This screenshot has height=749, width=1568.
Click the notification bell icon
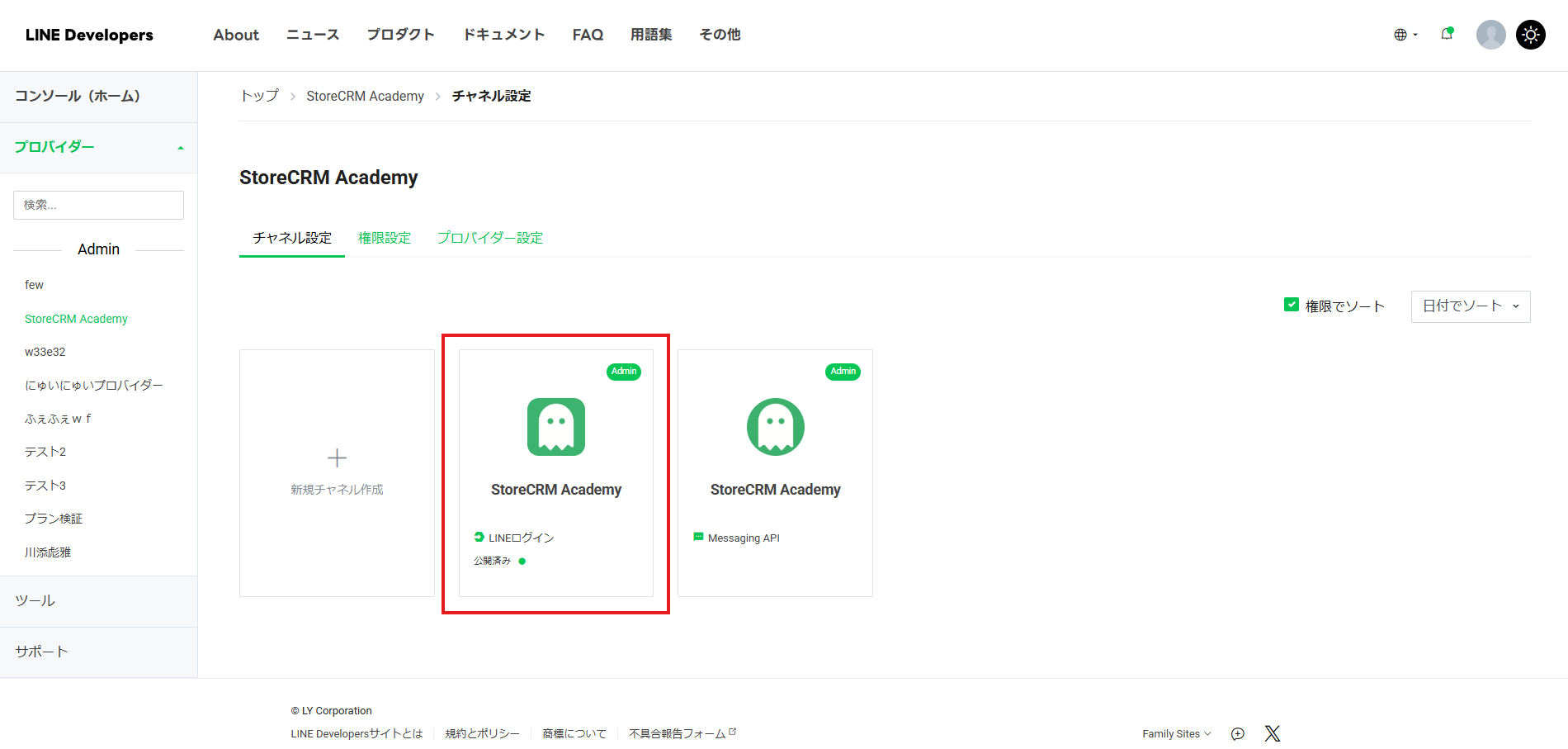point(1446,34)
